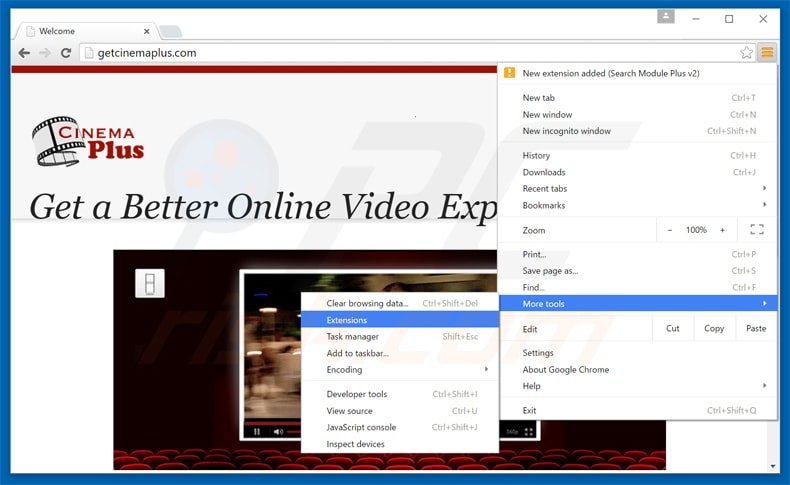Click the Chrome user profile icon
The height and width of the screenshot is (485, 790).
[666, 17]
